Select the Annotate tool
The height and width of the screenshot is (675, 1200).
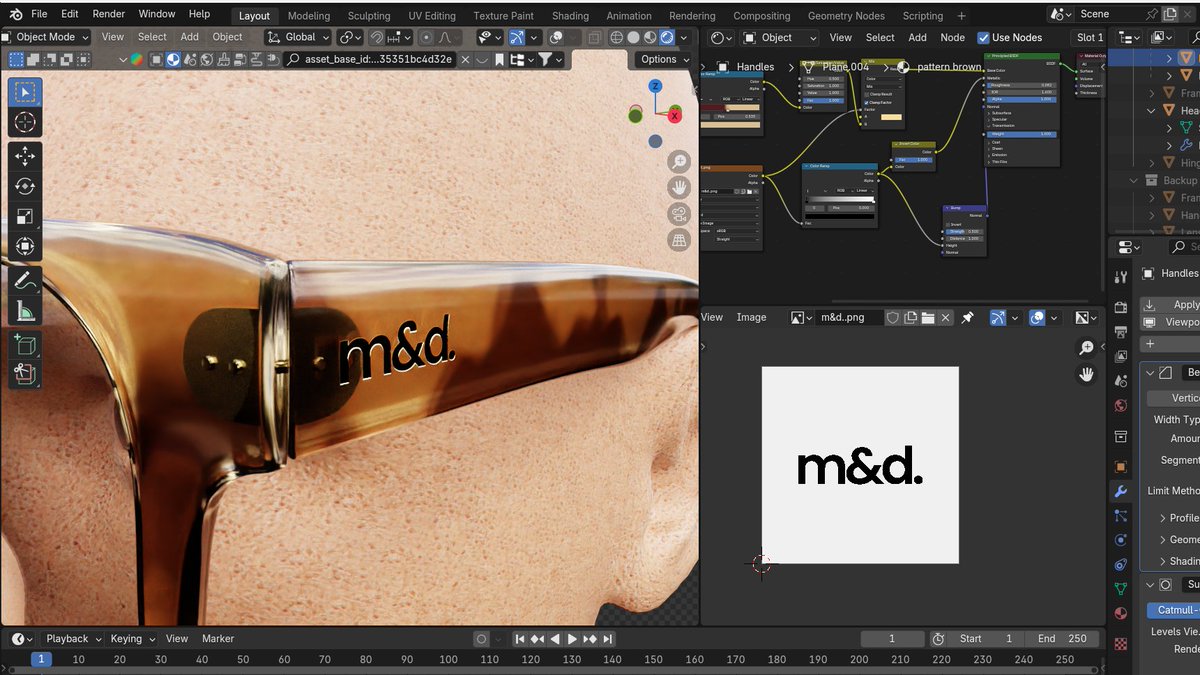[25, 281]
